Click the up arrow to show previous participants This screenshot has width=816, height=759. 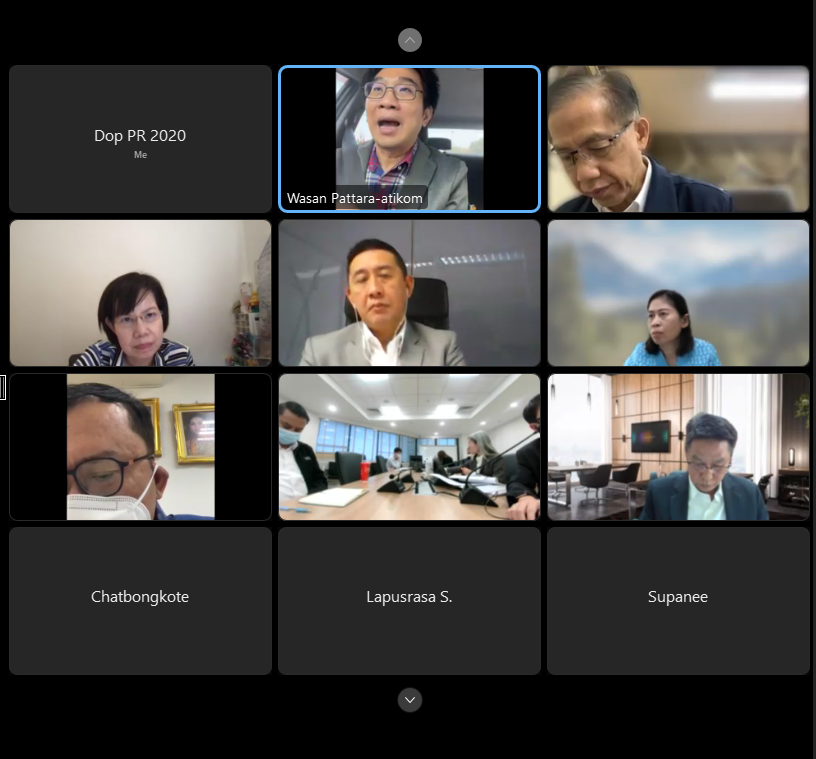click(x=410, y=40)
